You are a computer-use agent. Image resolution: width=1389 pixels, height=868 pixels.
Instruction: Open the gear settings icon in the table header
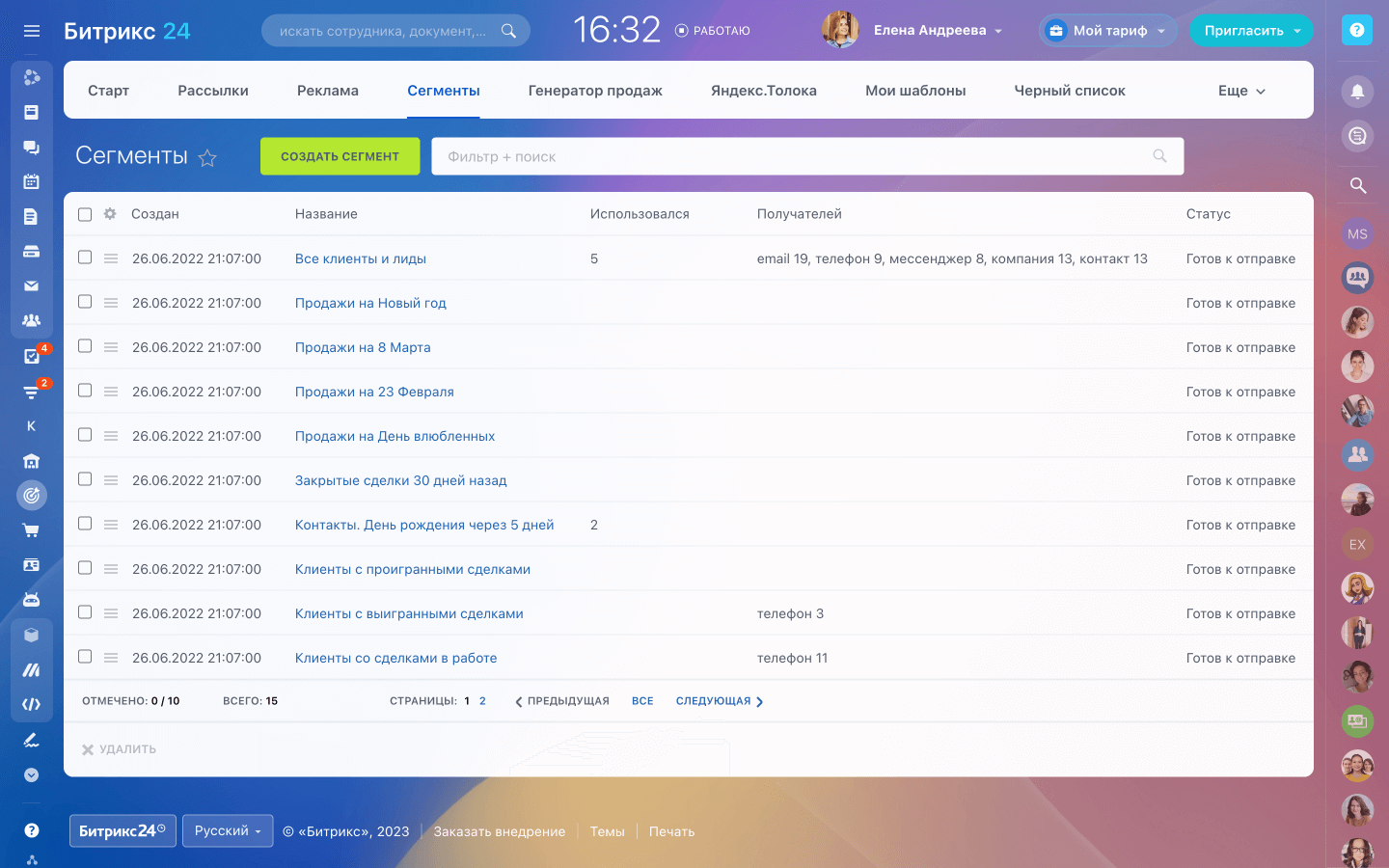coord(109,214)
